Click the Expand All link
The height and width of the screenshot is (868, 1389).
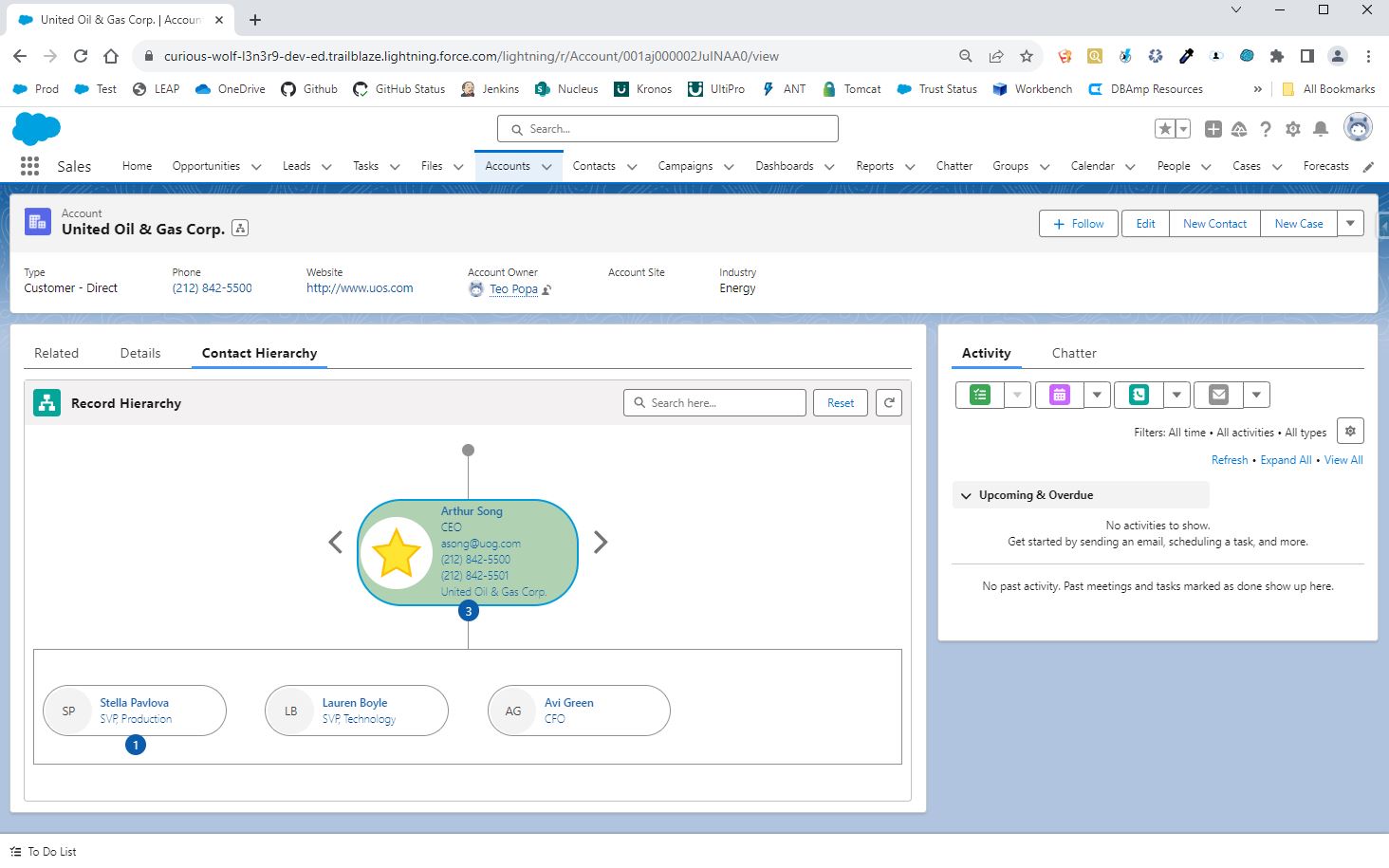click(1286, 459)
